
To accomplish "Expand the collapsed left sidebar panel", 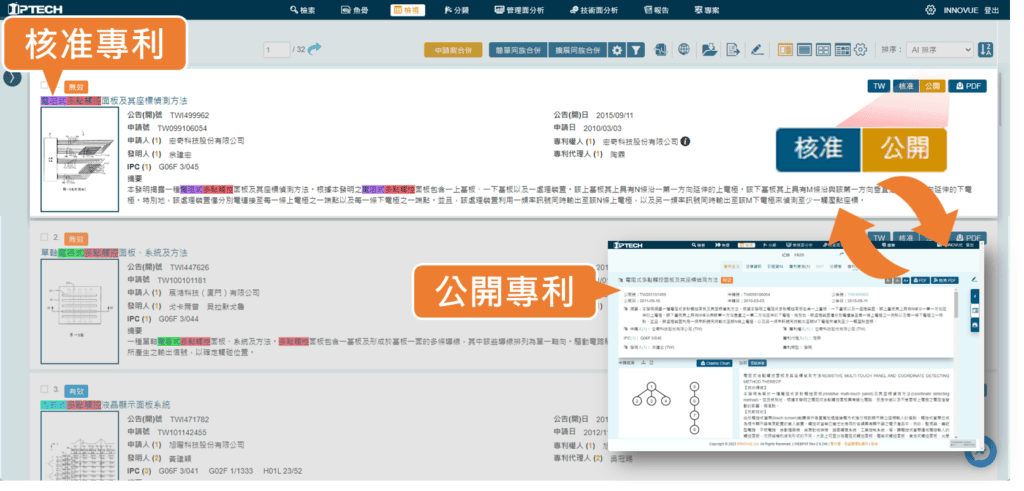I will [x=11, y=77].
